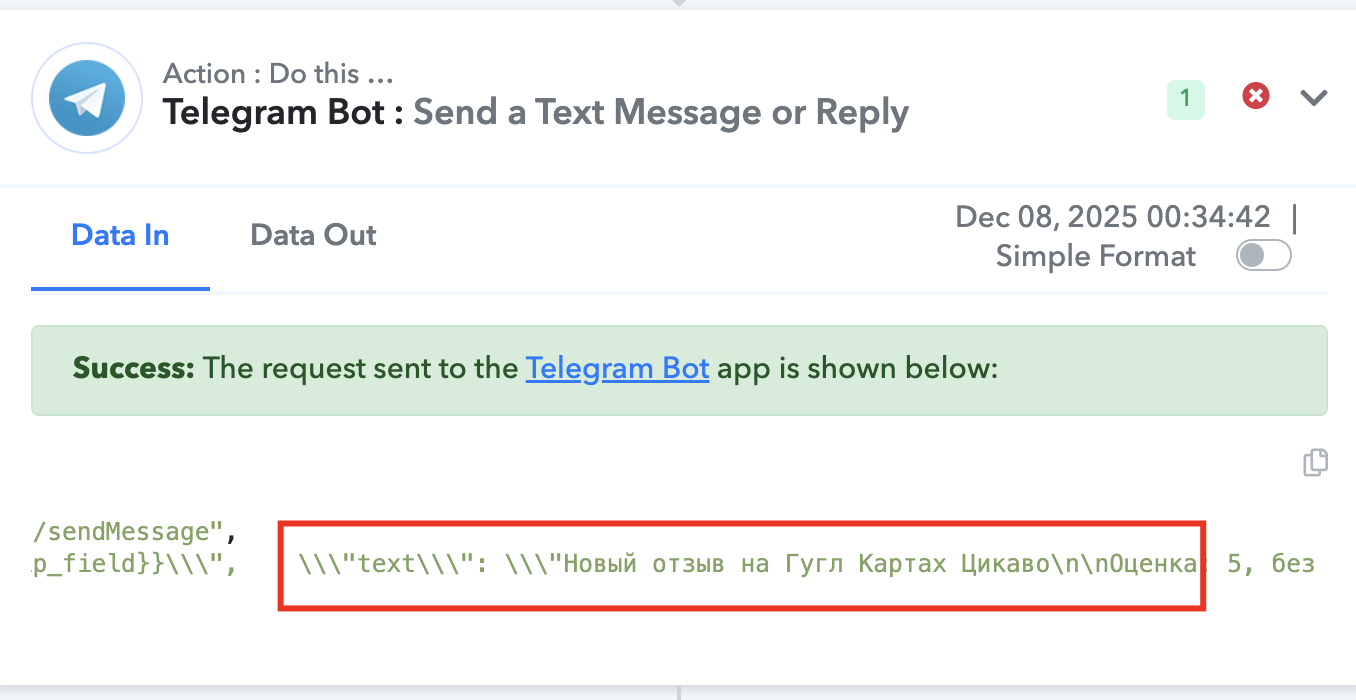
Task: Click the bold "Success:" word in the banner
Action: coord(133,368)
